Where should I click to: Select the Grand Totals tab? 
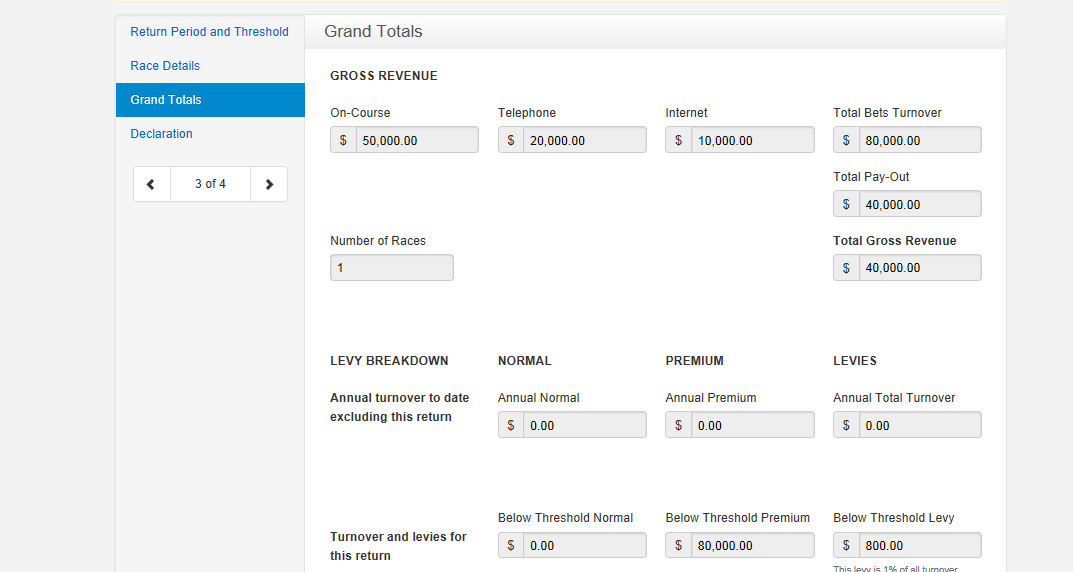pos(210,100)
